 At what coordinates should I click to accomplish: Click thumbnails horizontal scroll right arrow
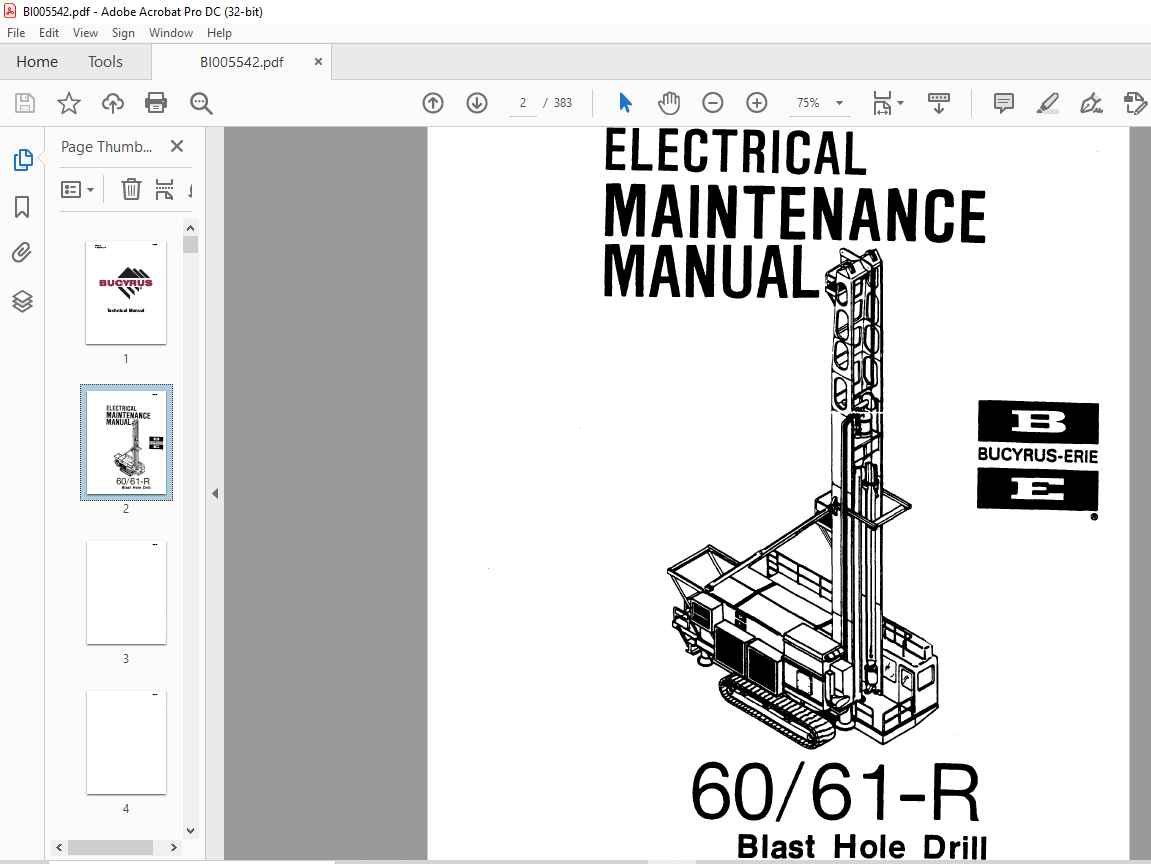tap(173, 847)
